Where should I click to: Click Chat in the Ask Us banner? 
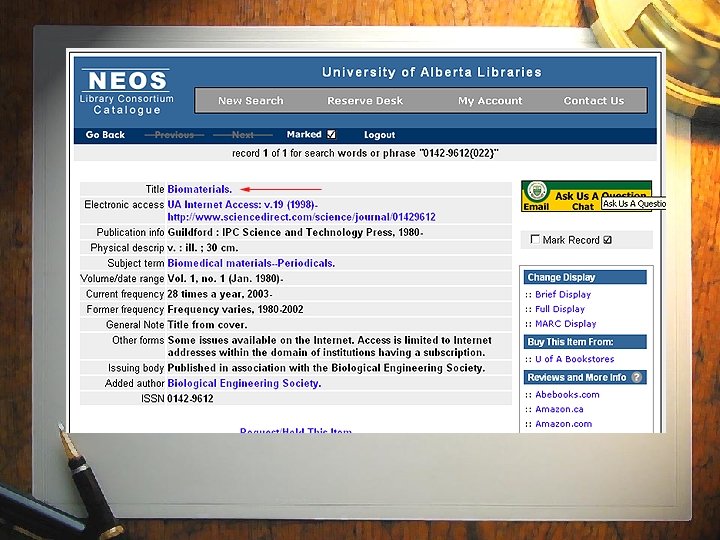click(583, 207)
